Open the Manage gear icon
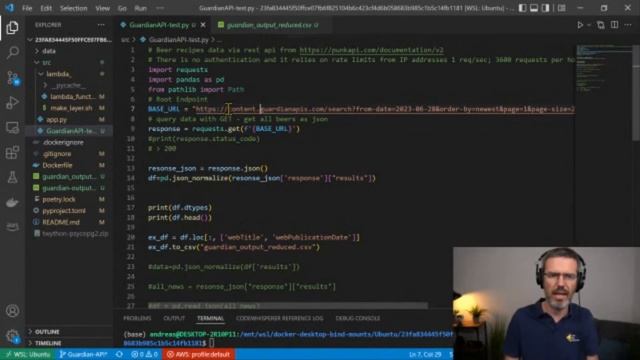 tap(13, 336)
